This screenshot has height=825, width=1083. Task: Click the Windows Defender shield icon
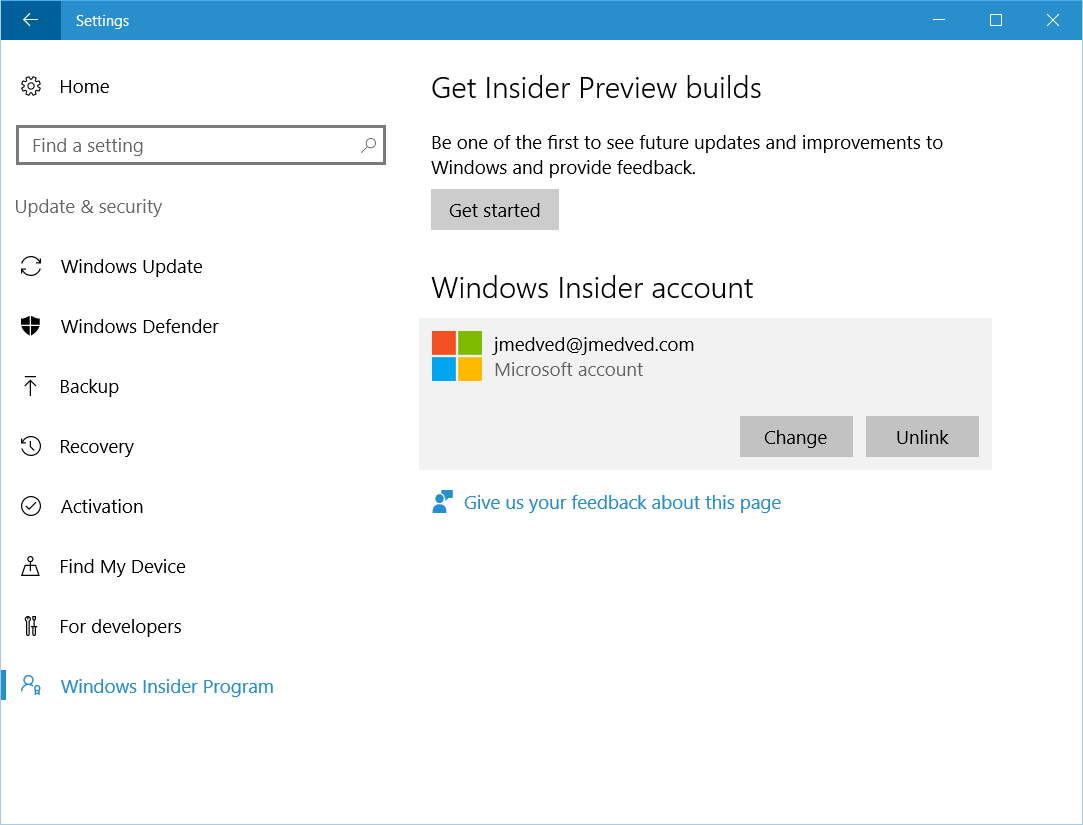pos(31,327)
